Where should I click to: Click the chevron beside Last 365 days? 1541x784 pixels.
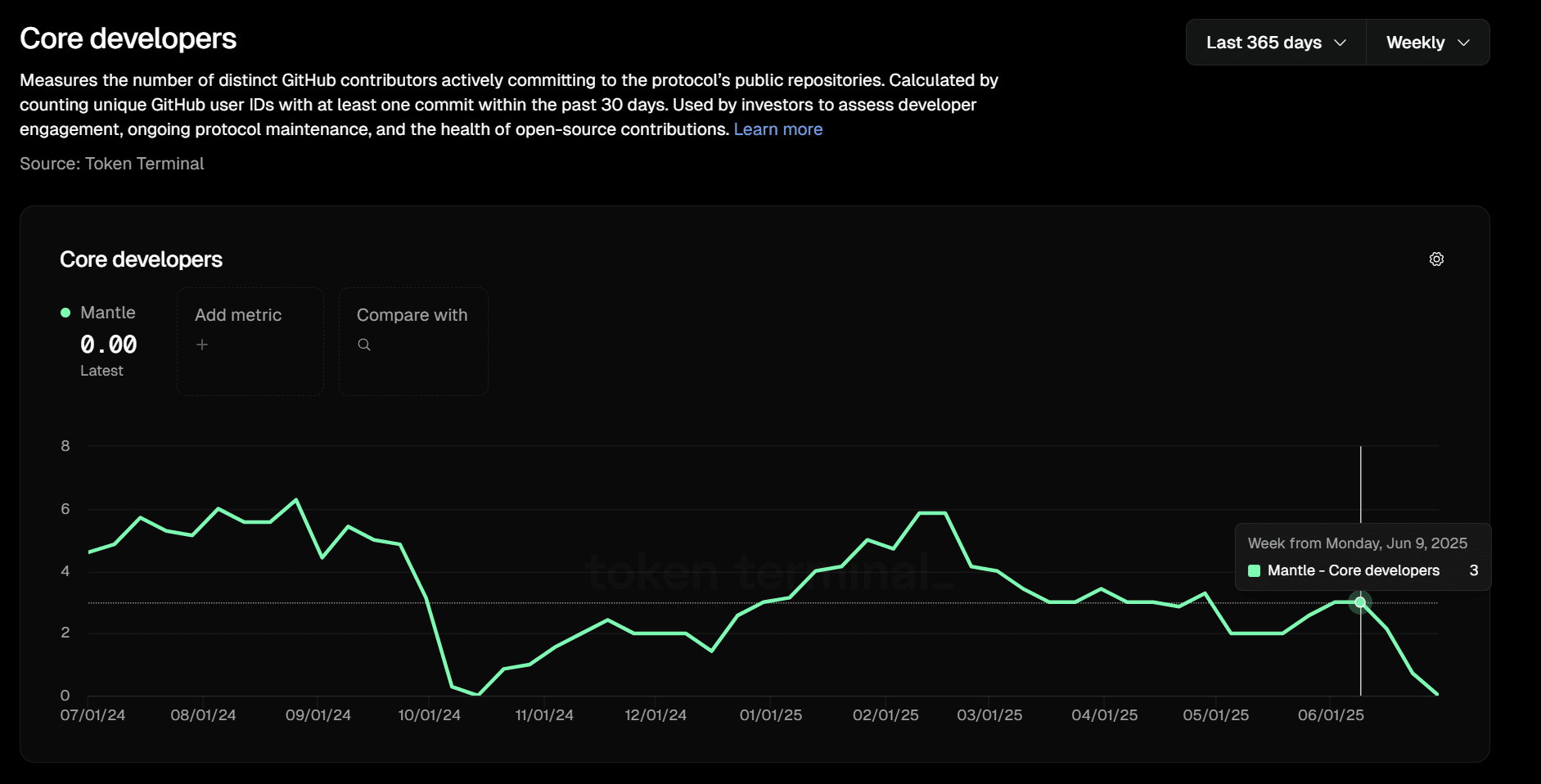(1340, 43)
